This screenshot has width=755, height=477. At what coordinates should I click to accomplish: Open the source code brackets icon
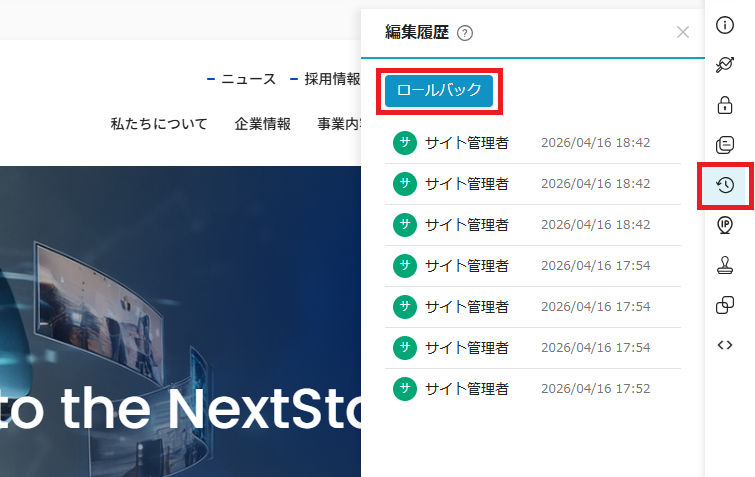tap(726, 345)
